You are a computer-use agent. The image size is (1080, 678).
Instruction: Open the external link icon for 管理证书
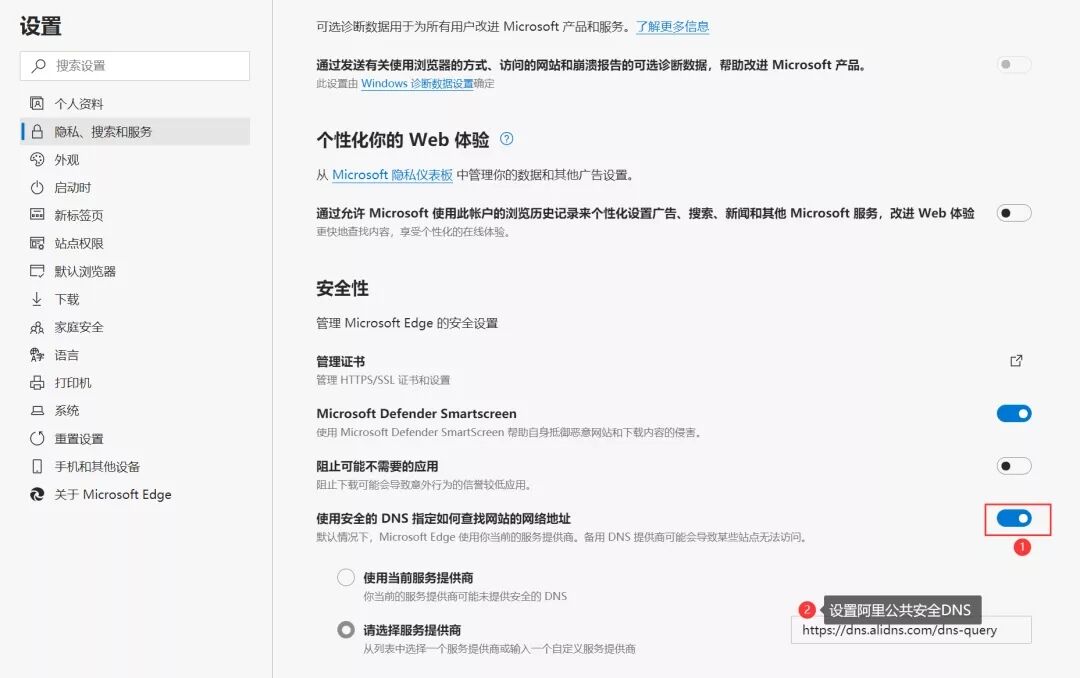tap(1016, 361)
